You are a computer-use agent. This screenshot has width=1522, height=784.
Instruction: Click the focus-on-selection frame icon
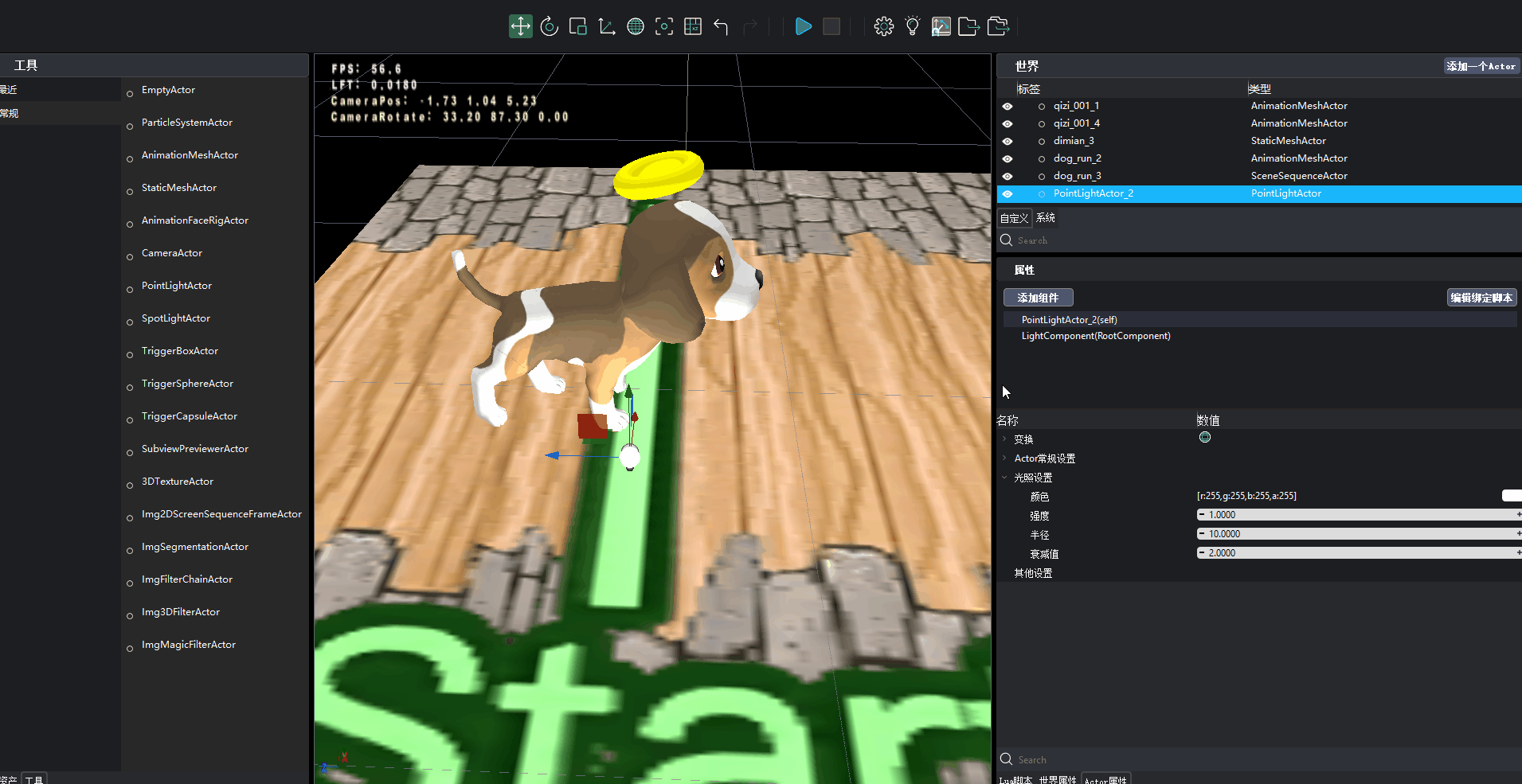coord(664,26)
